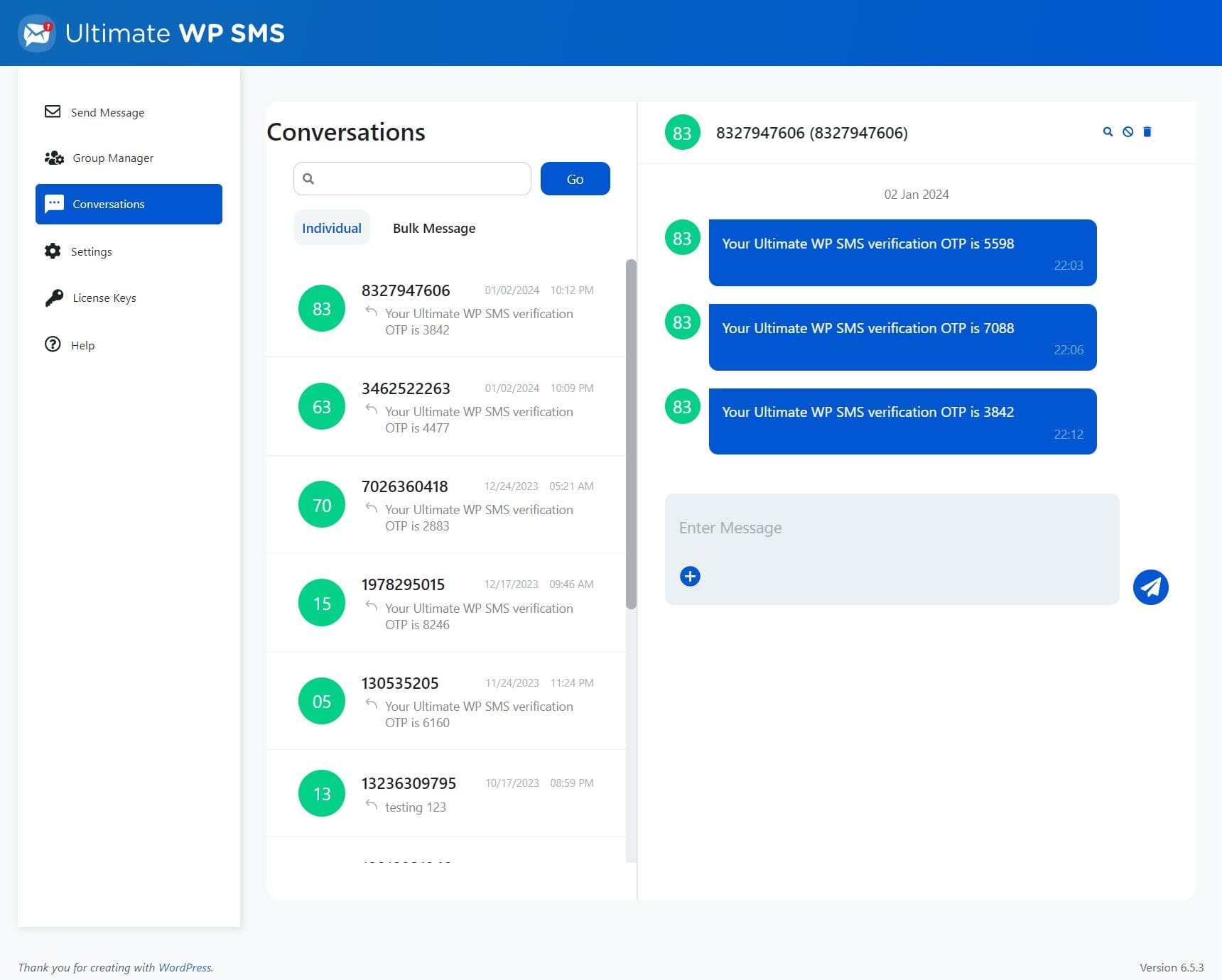Click the 'Version 6.5.3' footer text

tap(1172, 967)
